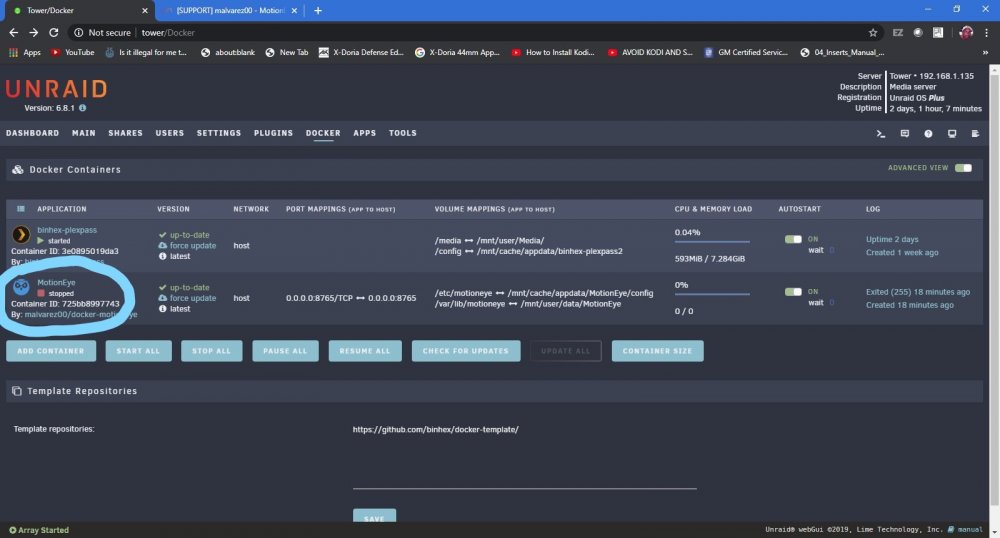Click the MotionEye container icon
The height and width of the screenshot is (538, 1000).
(x=21, y=287)
